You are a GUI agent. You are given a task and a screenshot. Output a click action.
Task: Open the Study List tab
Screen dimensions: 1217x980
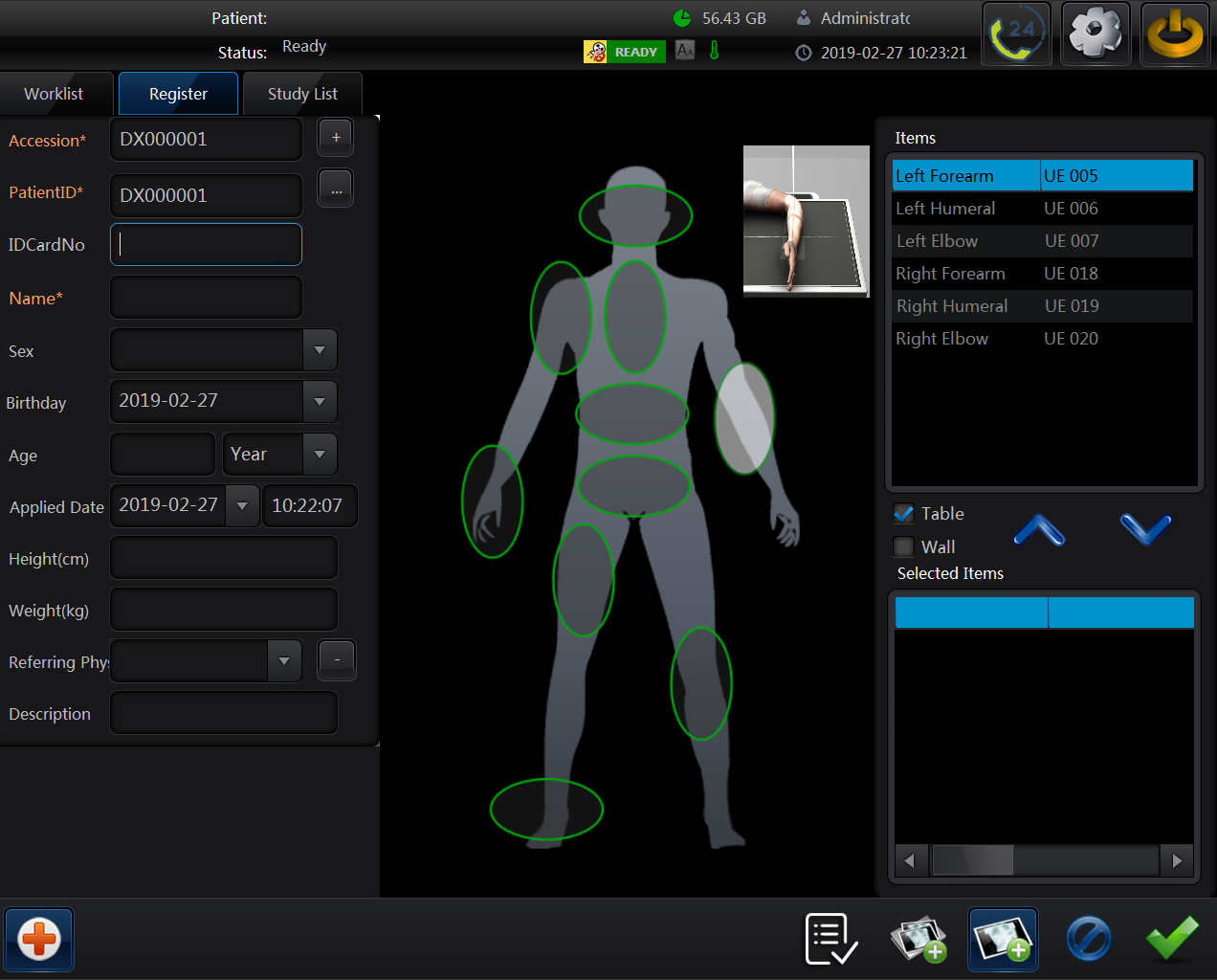point(302,94)
